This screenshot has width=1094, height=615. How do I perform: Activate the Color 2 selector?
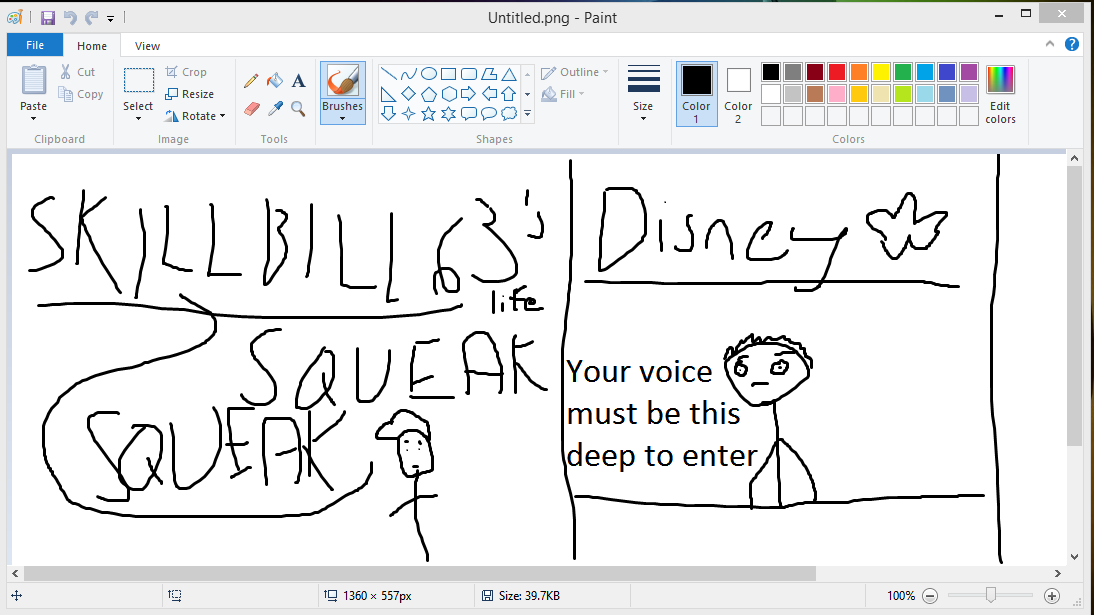[738, 94]
